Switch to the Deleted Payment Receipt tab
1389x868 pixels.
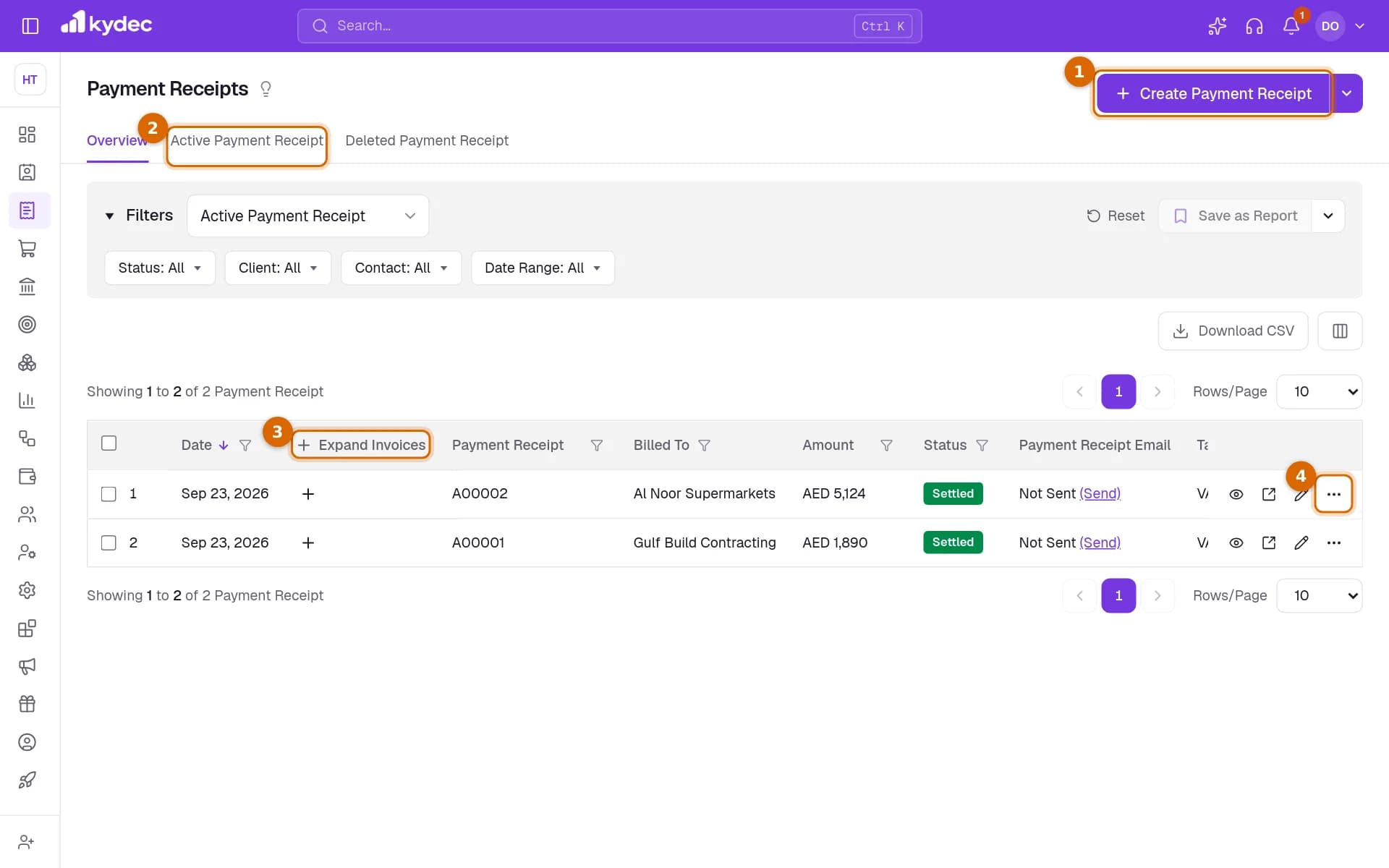[427, 140]
